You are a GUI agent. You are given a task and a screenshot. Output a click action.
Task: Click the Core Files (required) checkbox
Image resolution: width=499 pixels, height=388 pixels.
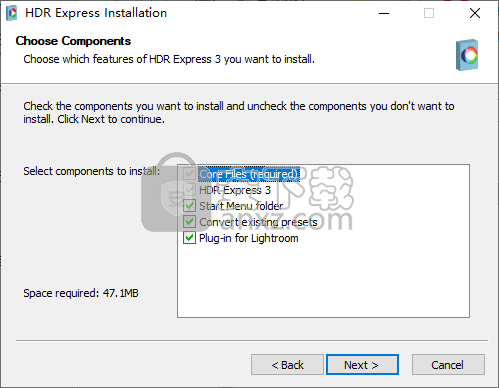click(189, 174)
